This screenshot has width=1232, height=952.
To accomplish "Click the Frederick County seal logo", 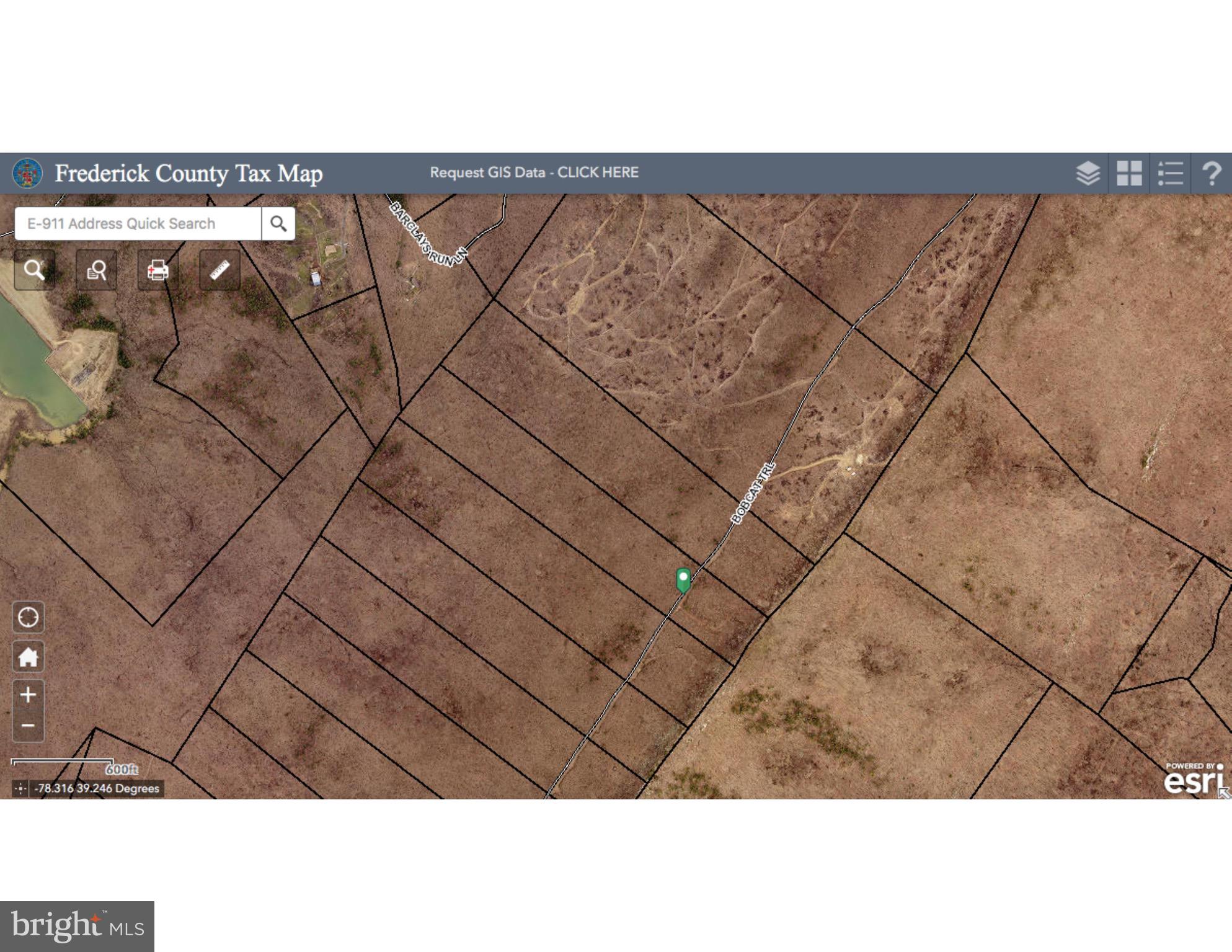I will pos(29,173).
